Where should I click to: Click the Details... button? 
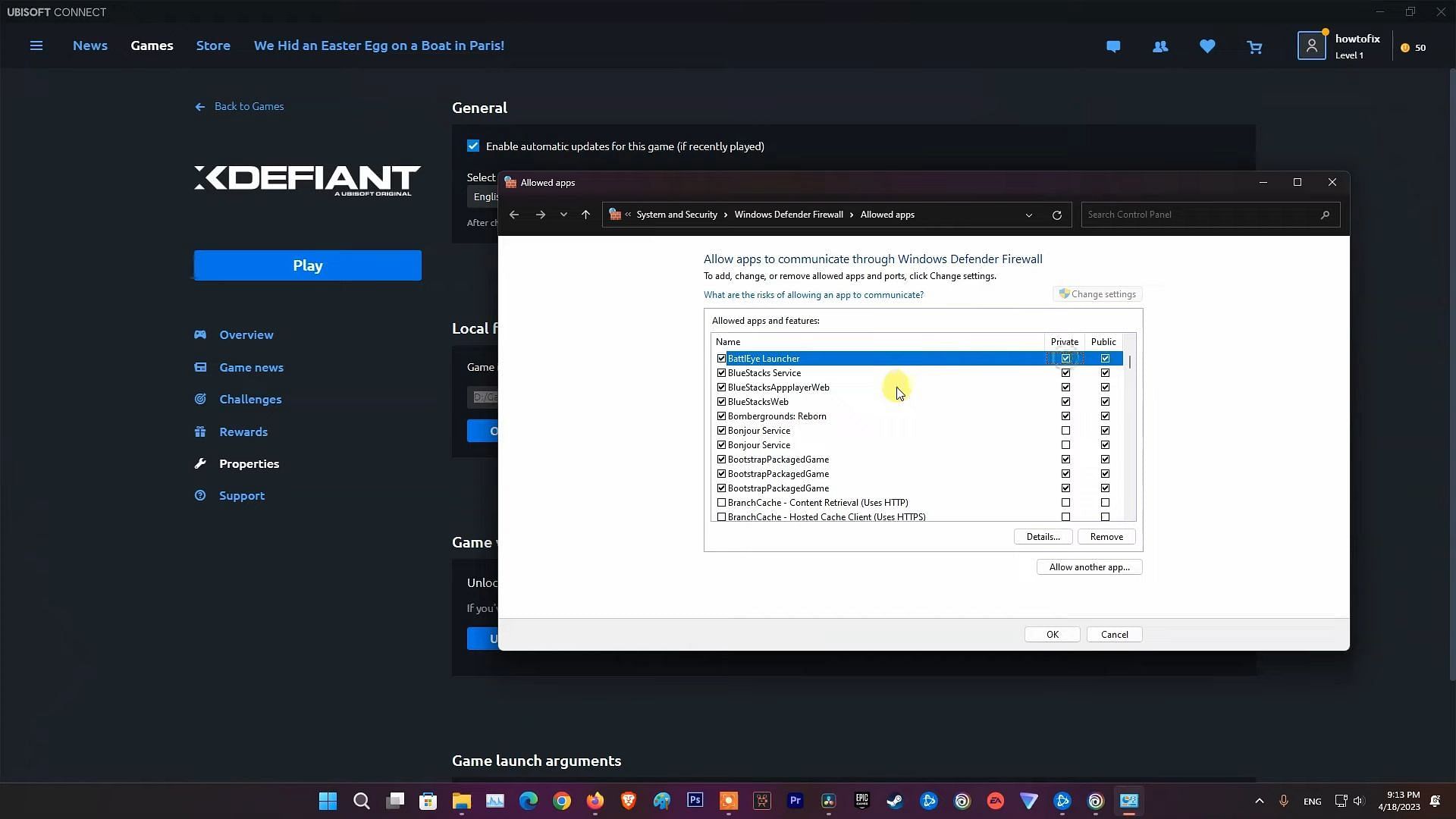(x=1043, y=537)
